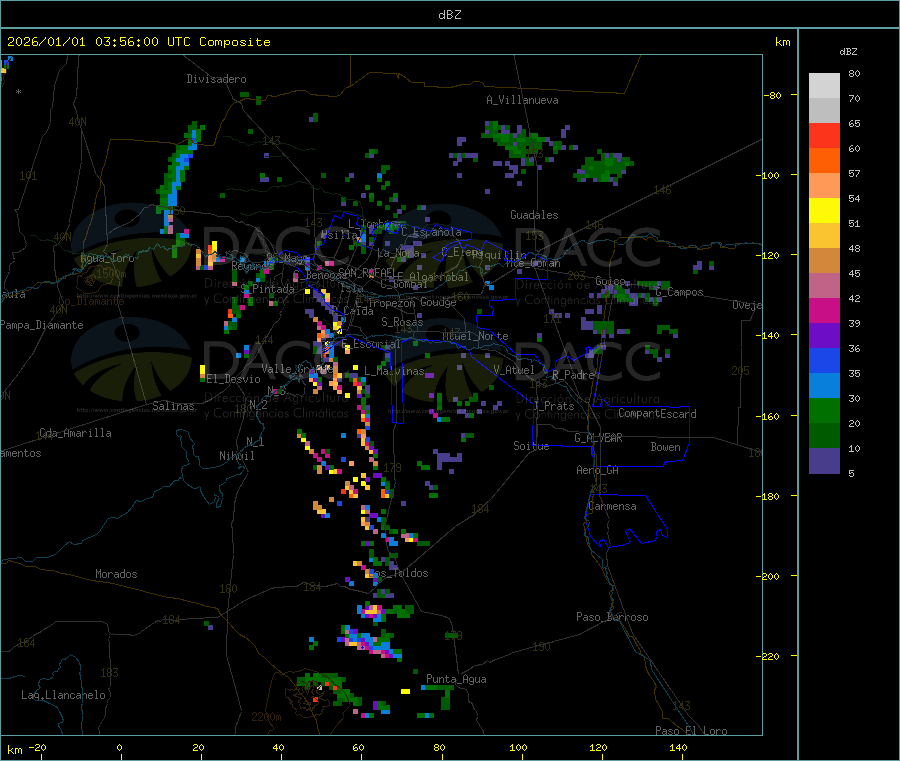Select the Guadales place label
The height and width of the screenshot is (761, 900).
534,215
